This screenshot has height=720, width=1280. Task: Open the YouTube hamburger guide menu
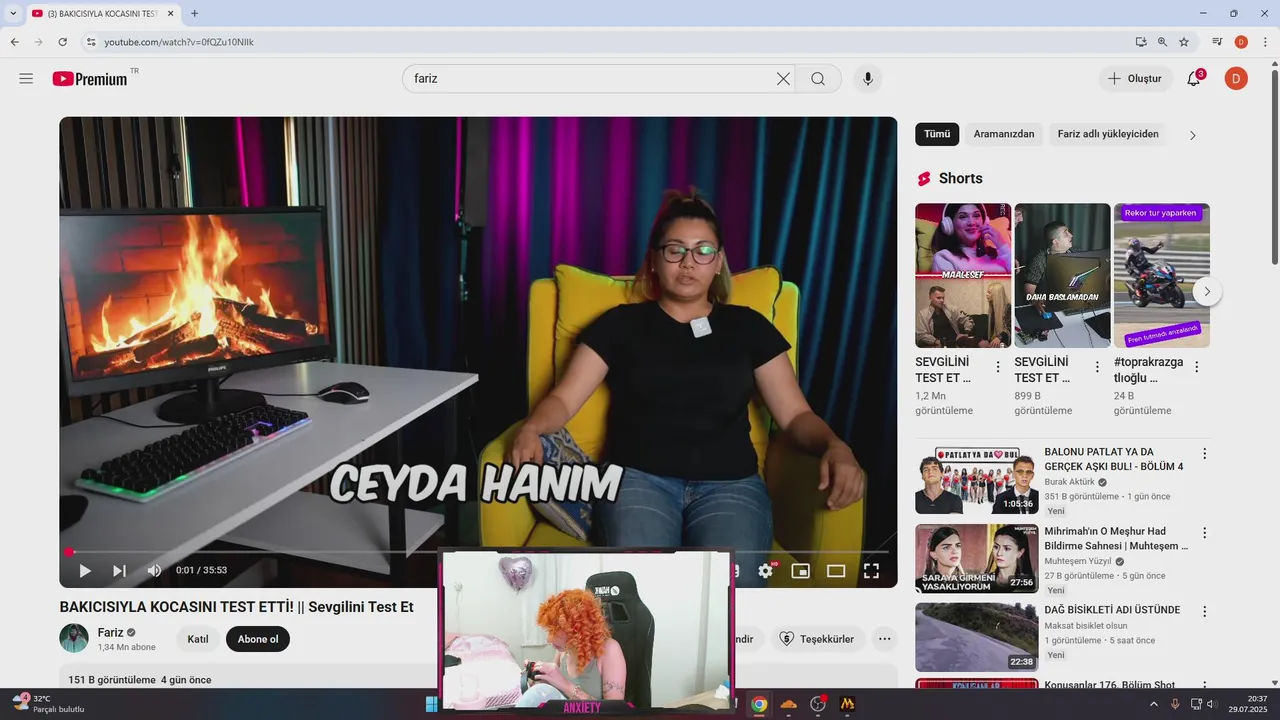tap(26, 79)
